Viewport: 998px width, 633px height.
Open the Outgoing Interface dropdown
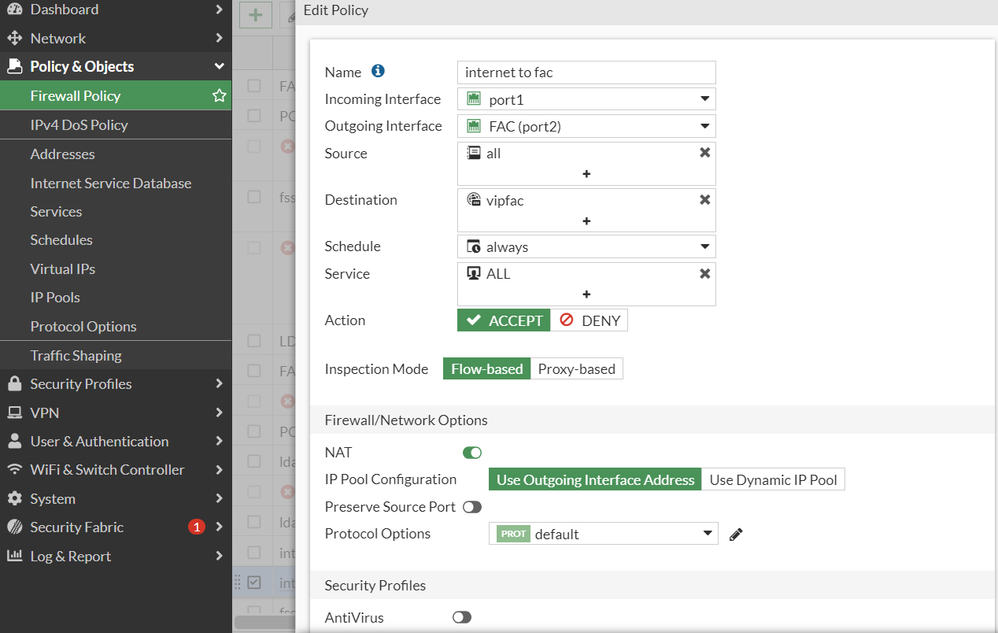[586, 126]
